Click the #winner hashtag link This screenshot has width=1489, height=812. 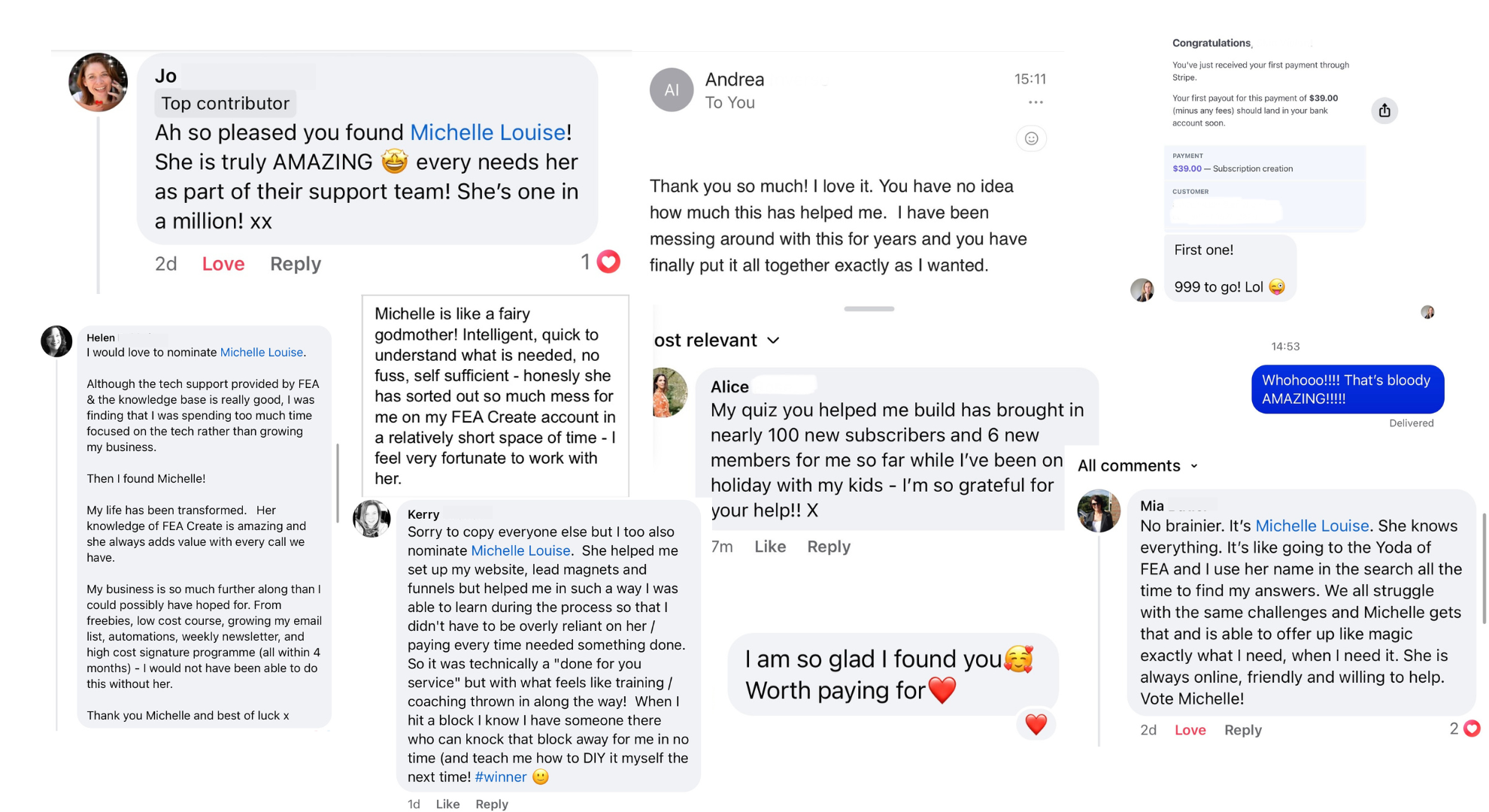(x=500, y=777)
